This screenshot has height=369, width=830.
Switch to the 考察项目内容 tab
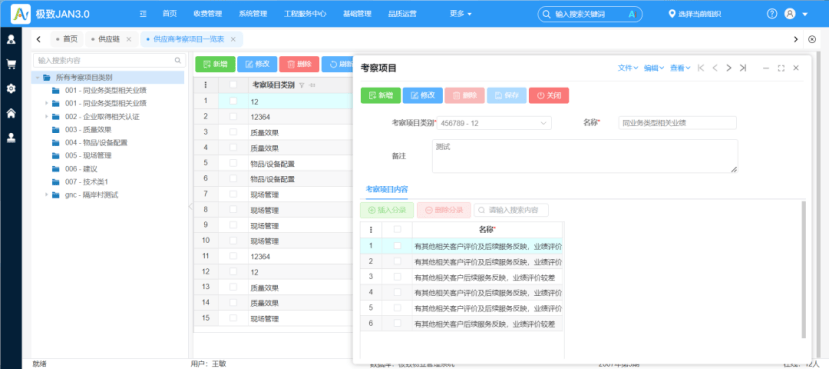pos(386,189)
